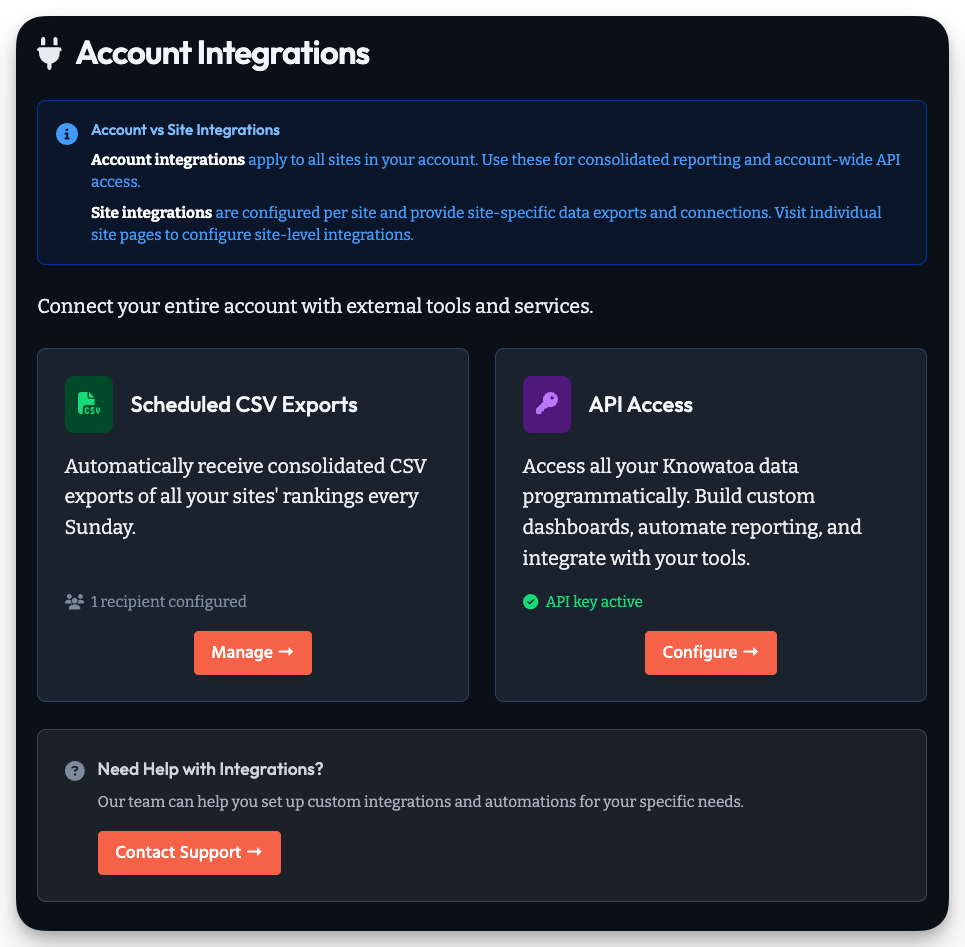Click the plug icon beside Account Integrations
Image resolution: width=965 pixels, height=947 pixels.
[48, 52]
